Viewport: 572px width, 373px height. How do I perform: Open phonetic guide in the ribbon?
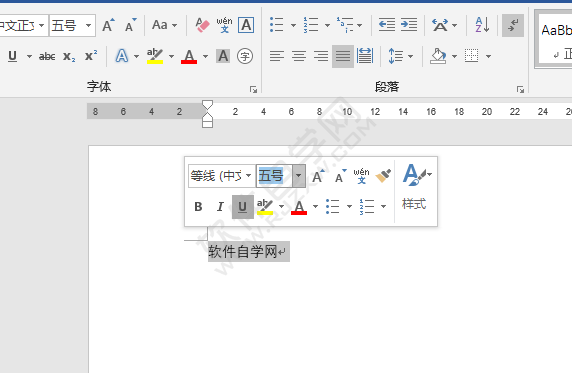pos(224,25)
